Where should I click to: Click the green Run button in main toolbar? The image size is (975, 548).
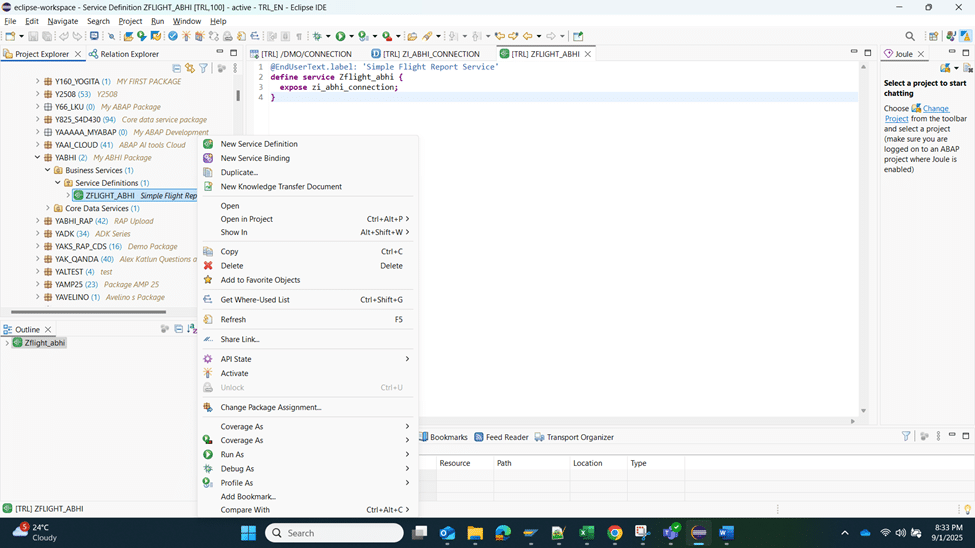coord(340,36)
